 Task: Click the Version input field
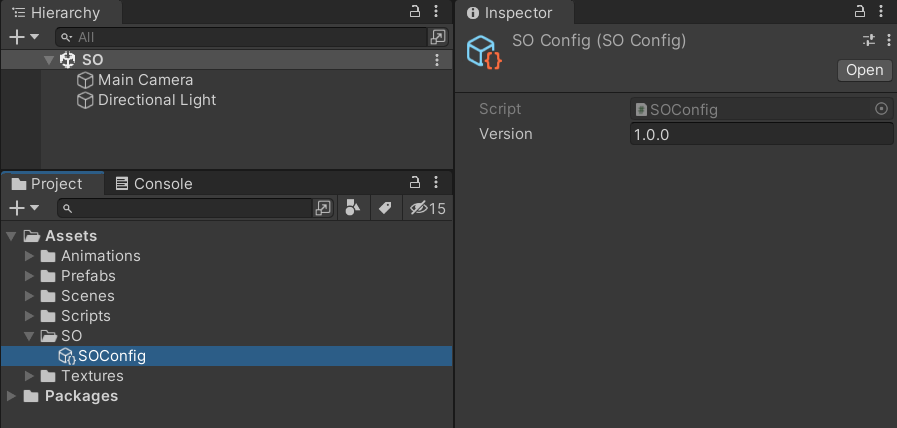click(761, 134)
